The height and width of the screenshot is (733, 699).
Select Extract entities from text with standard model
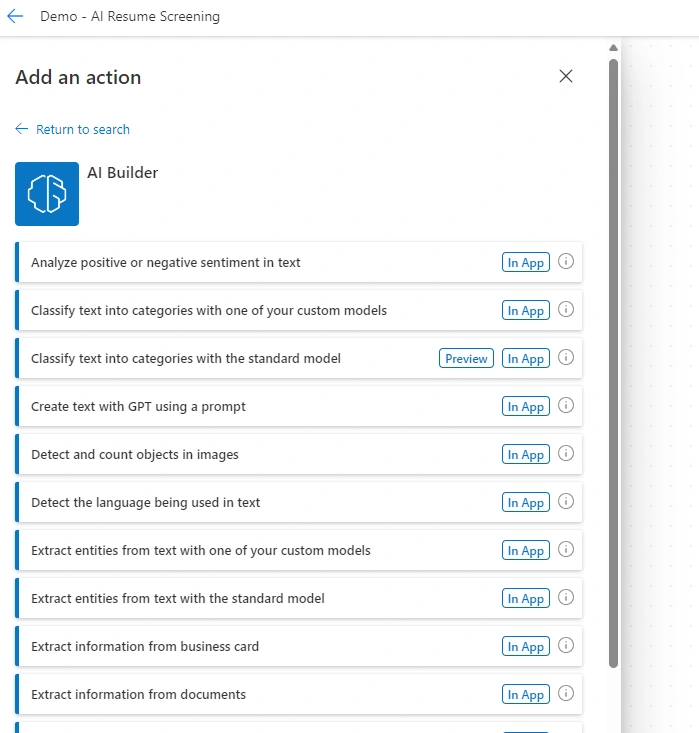click(x=298, y=598)
